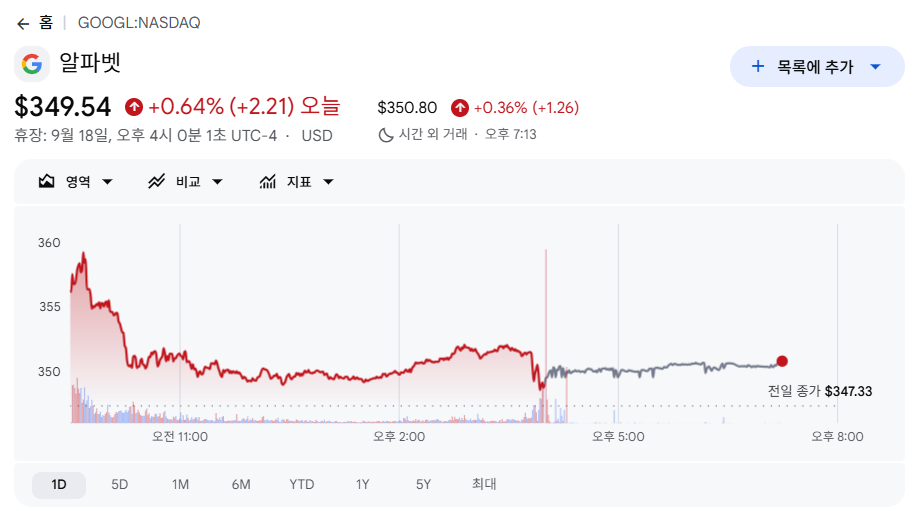918x511 pixels.
Task: Expand the 영역 chart type dropdown
Action: click(x=107, y=182)
